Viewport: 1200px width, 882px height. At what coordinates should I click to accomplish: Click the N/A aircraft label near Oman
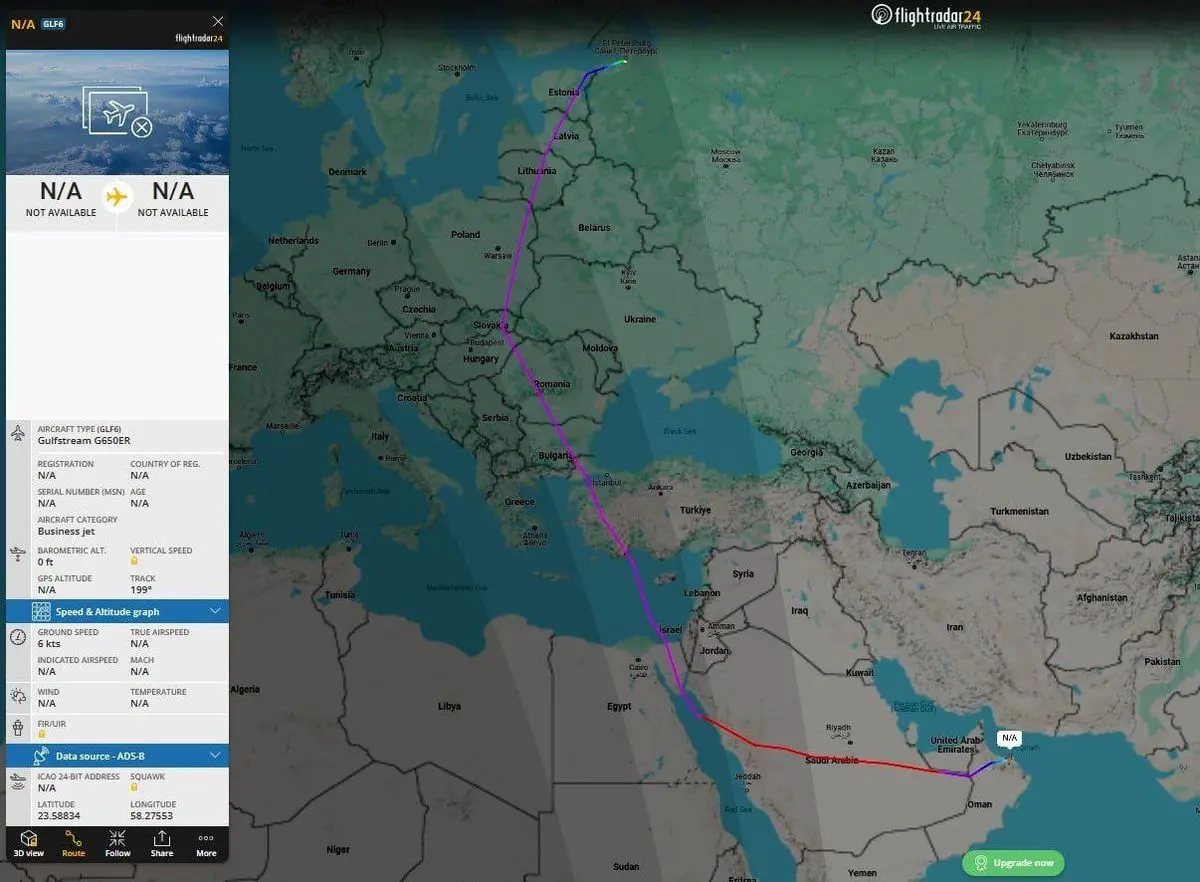coord(1009,738)
